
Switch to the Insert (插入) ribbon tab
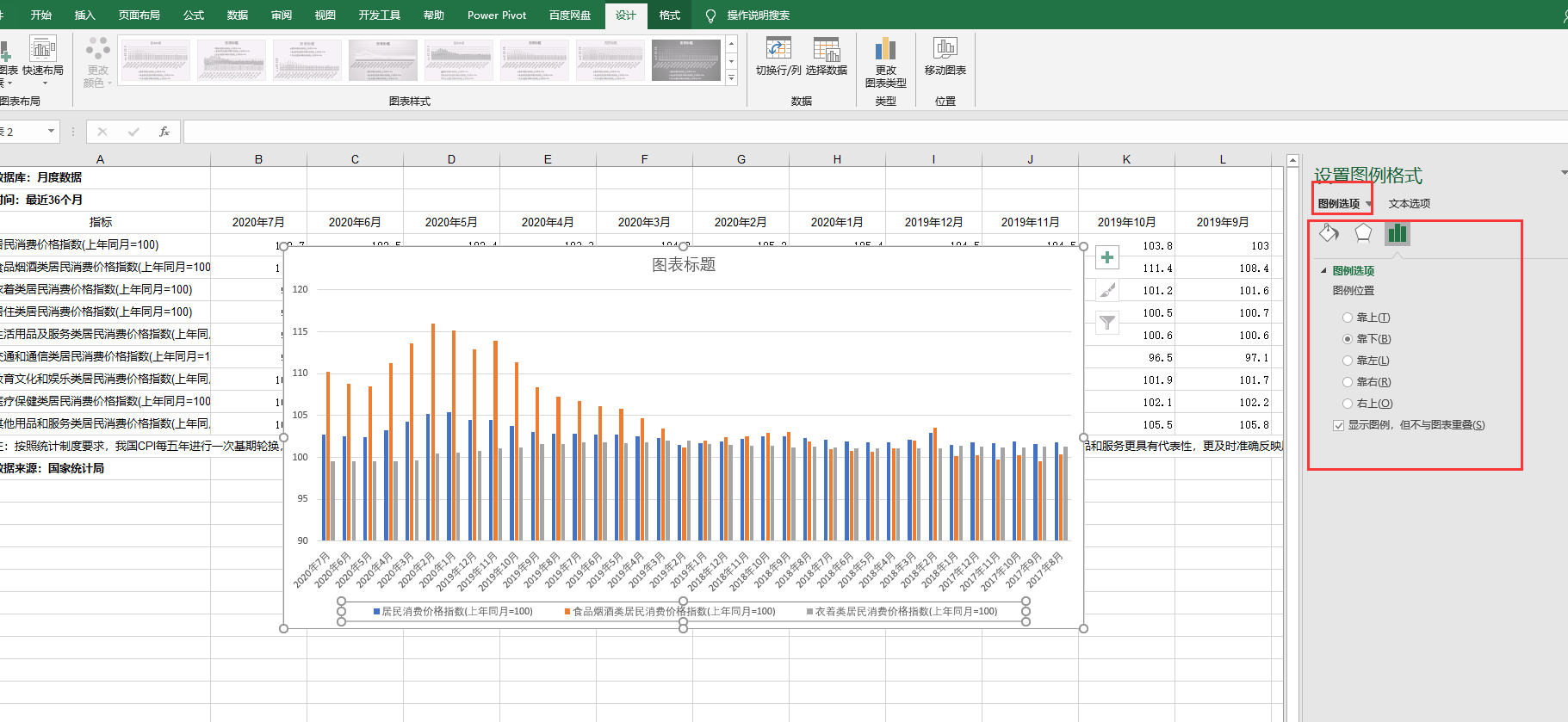click(x=84, y=15)
